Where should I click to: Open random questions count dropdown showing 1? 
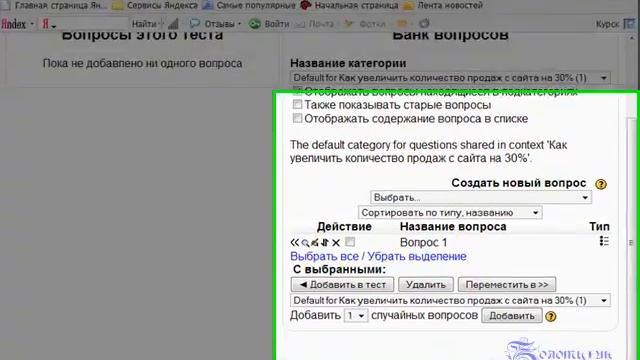tap(356, 316)
